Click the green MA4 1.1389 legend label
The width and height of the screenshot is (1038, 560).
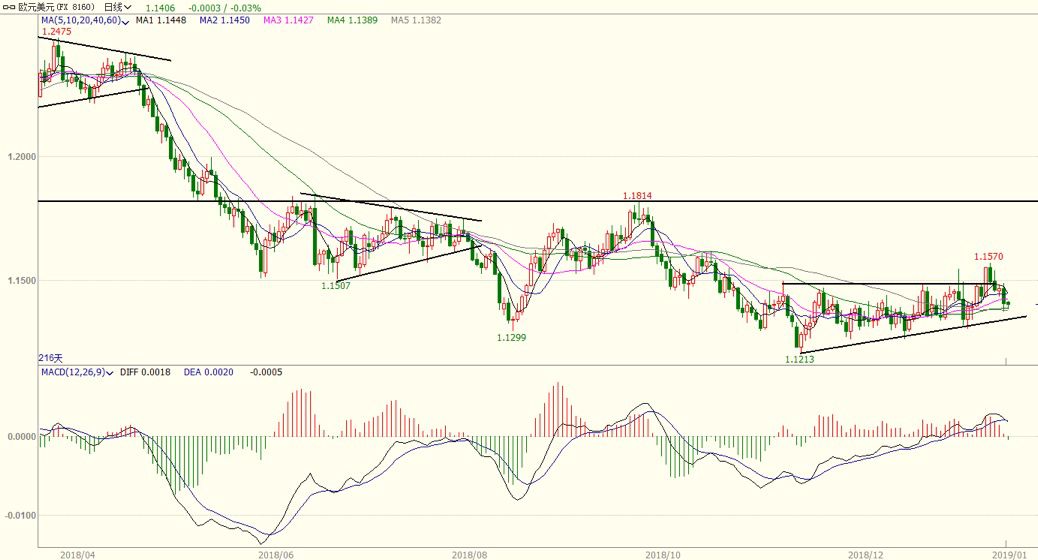pyautogui.click(x=352, y=20)
